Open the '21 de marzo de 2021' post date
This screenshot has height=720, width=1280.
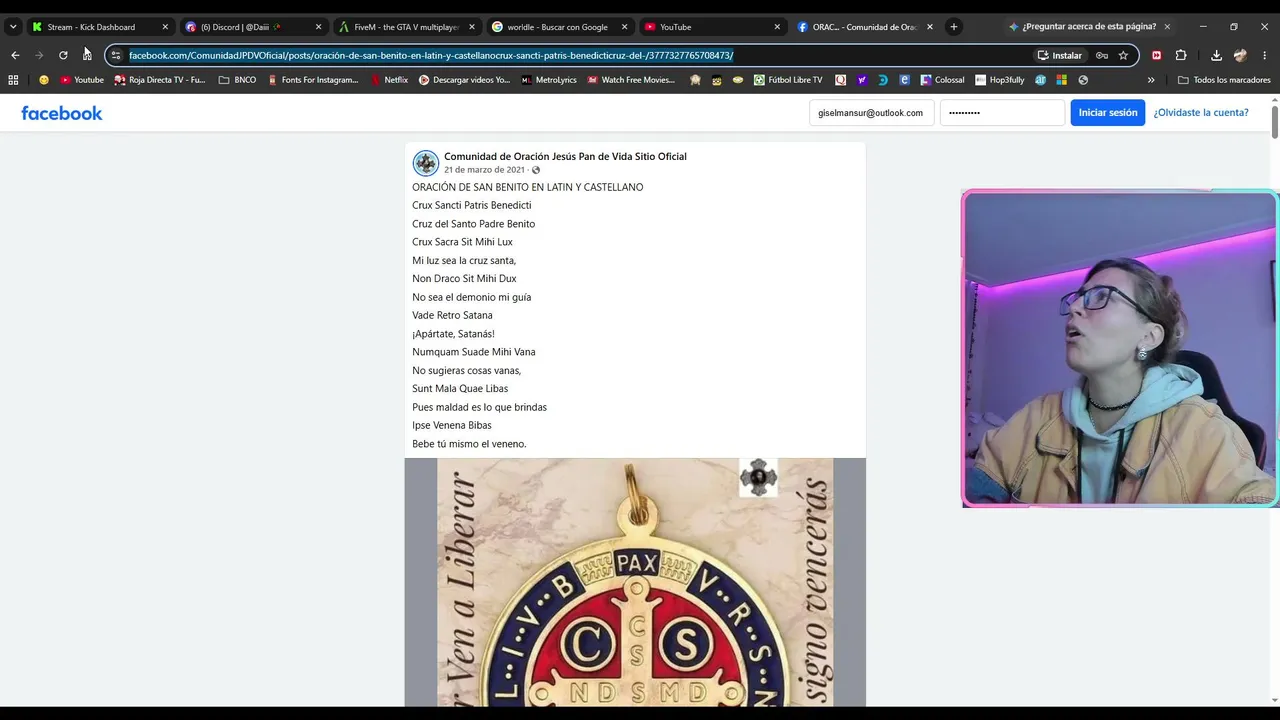[484, 170]
